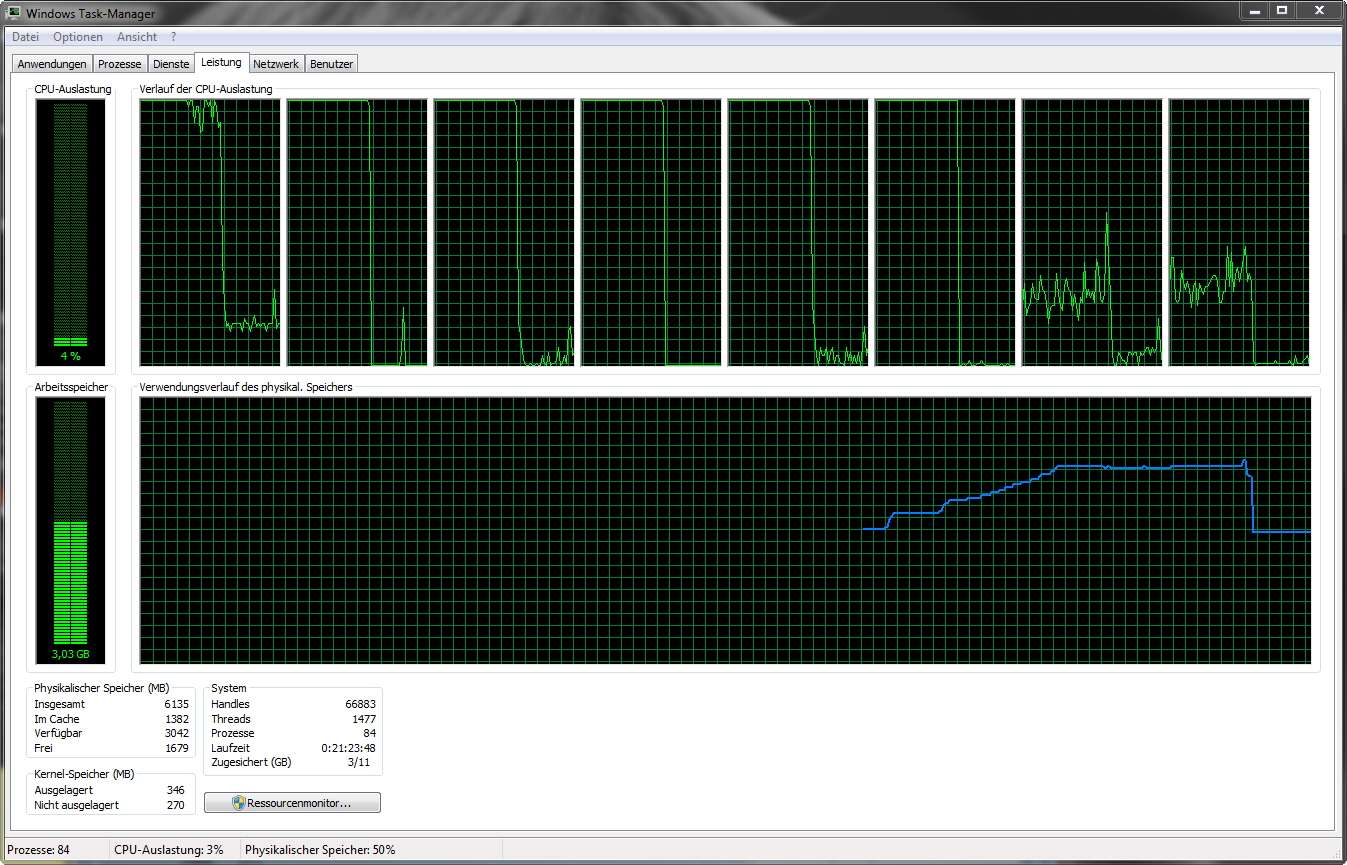Minimize the Task-Manager window

1254,10
